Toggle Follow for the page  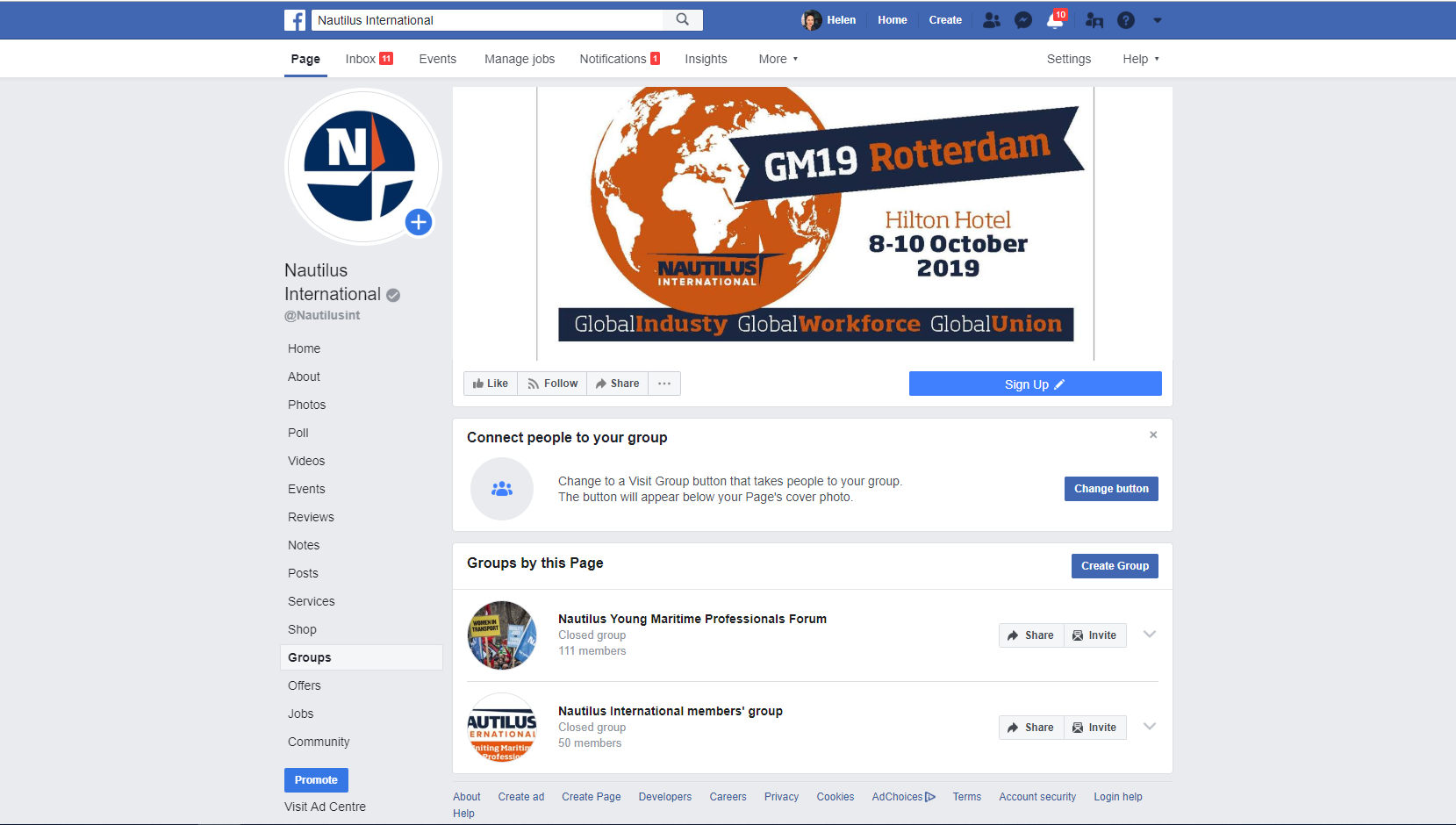(552, 384)
